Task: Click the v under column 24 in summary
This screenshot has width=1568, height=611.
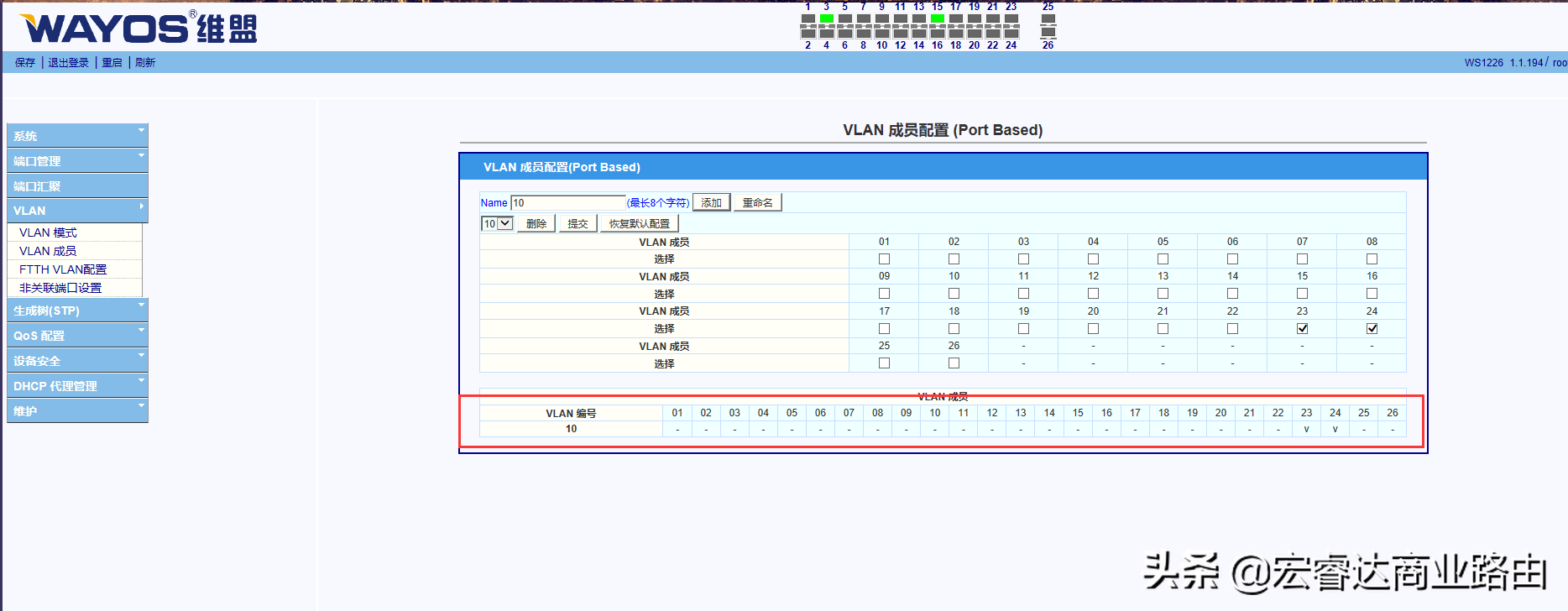Action: coord(1335,429)
